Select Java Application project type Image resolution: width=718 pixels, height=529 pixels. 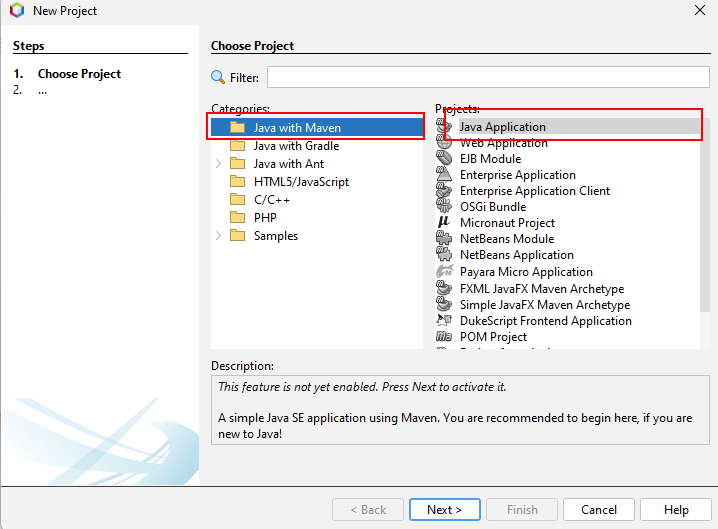click(502, 126)
